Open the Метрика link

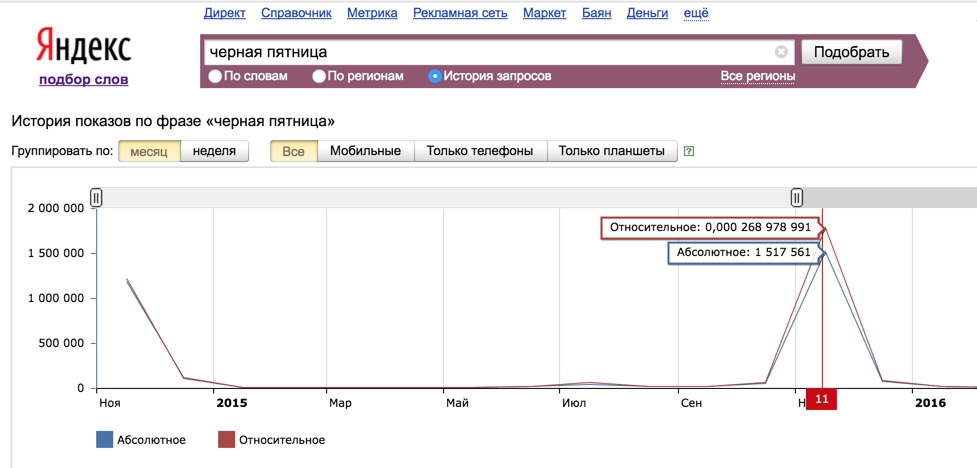[373, 13]
